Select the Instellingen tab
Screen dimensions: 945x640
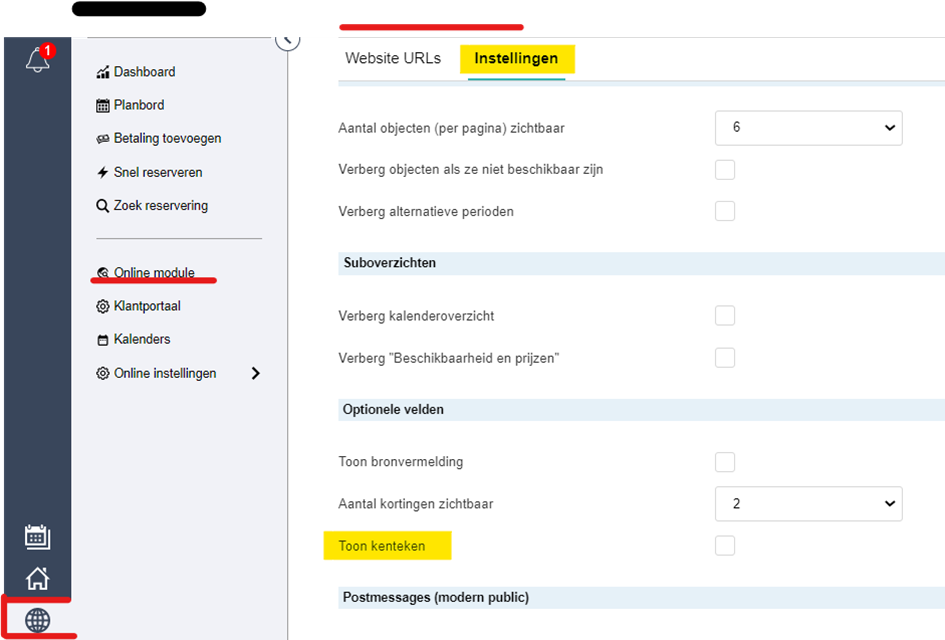(516, 58)
